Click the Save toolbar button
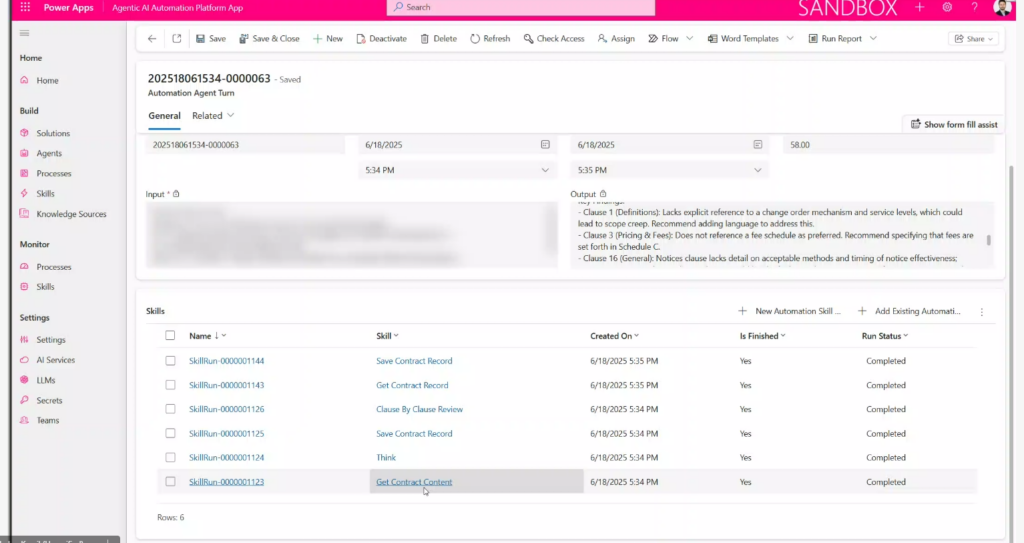The height and width of the screenshot is (543, 1024). pyautogui.click(x=211, y=39)
